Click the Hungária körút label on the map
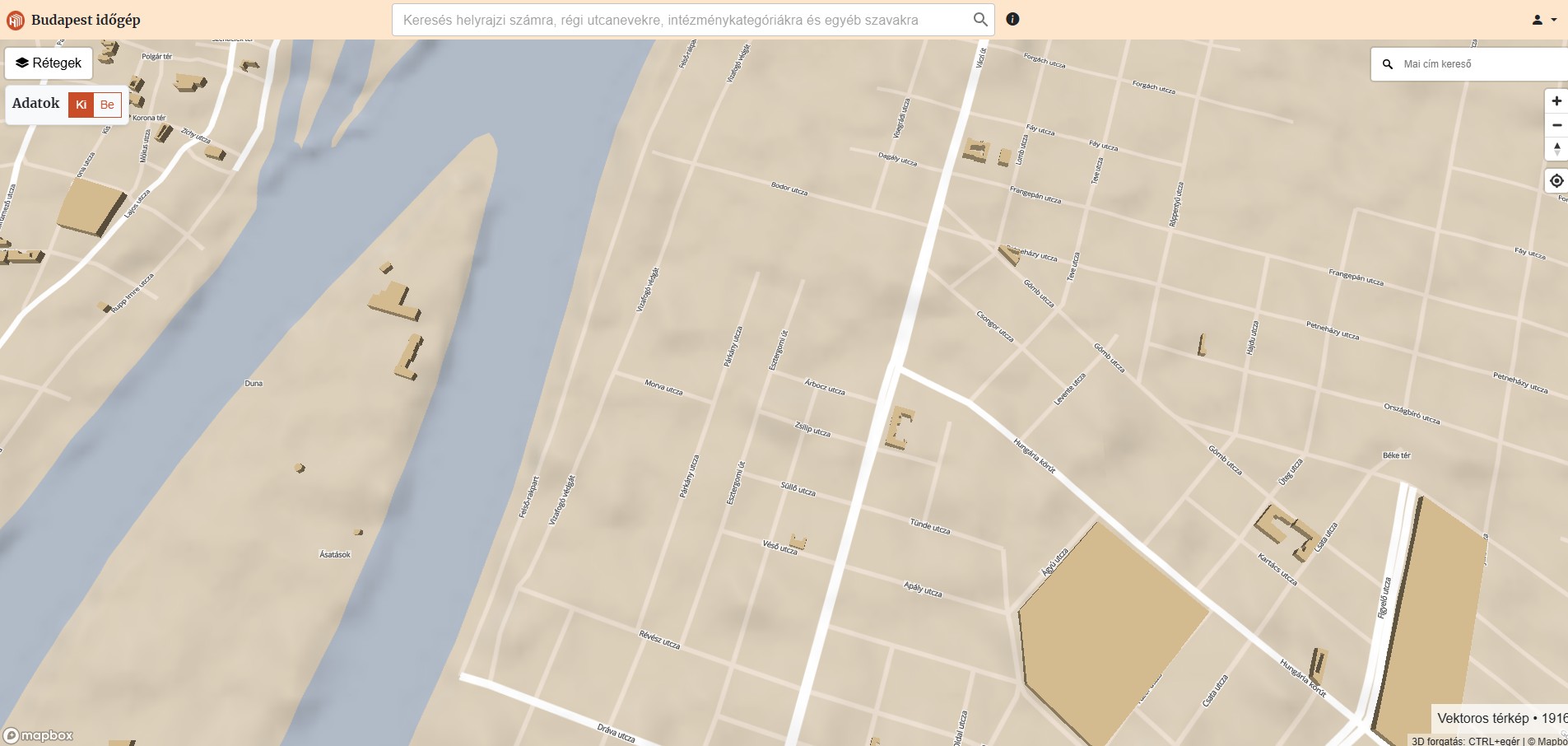Screen dimensions: 1568x746 point(1034,455)
